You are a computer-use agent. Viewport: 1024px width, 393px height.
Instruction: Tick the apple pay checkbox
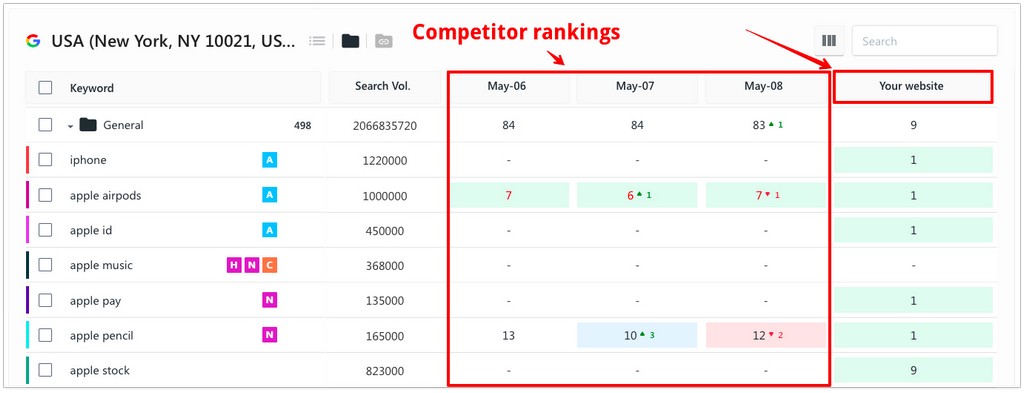coord(45,300)
